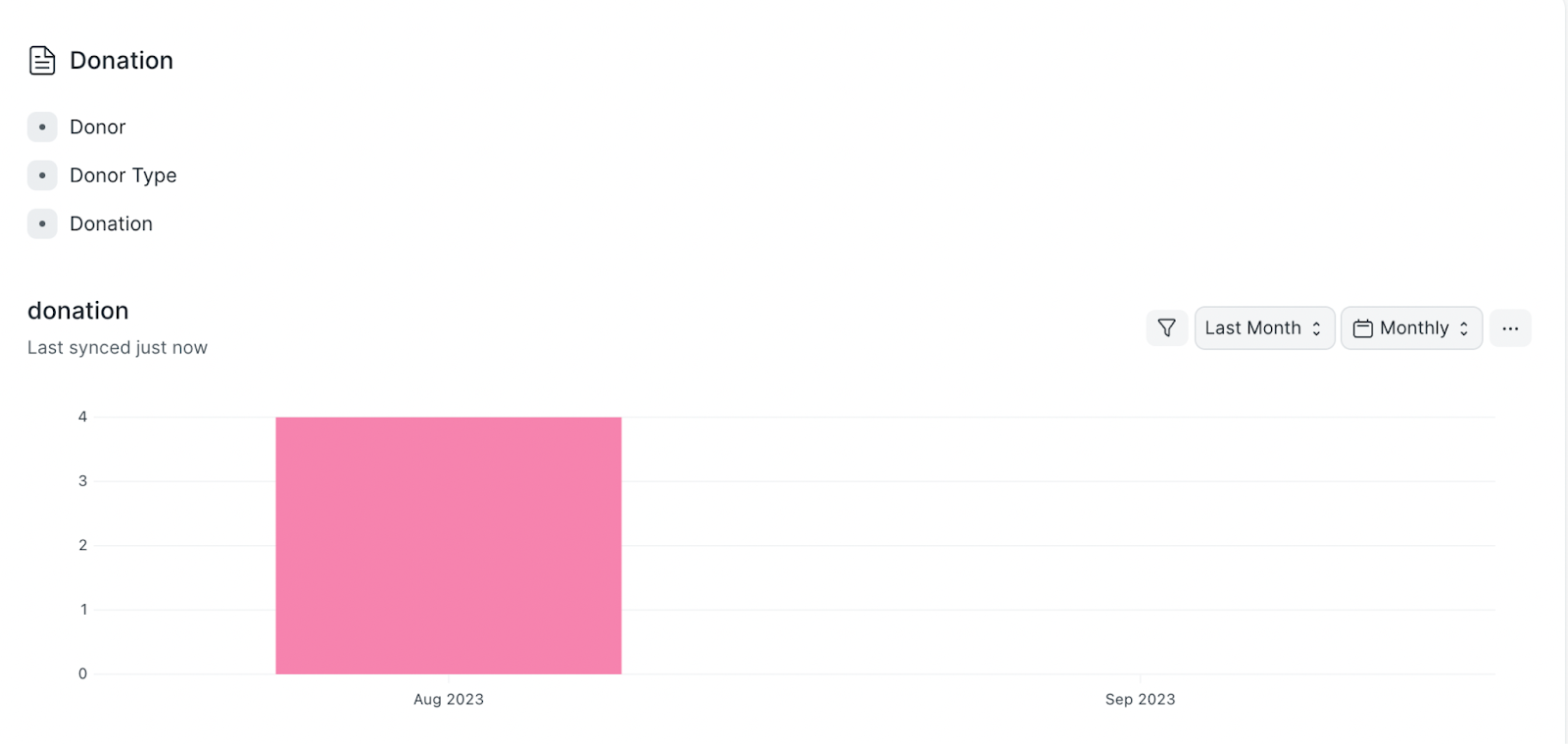Click the pink Aug 2023 bar
This screenshot has height=744, width=1568.
[x=449, y=546]
